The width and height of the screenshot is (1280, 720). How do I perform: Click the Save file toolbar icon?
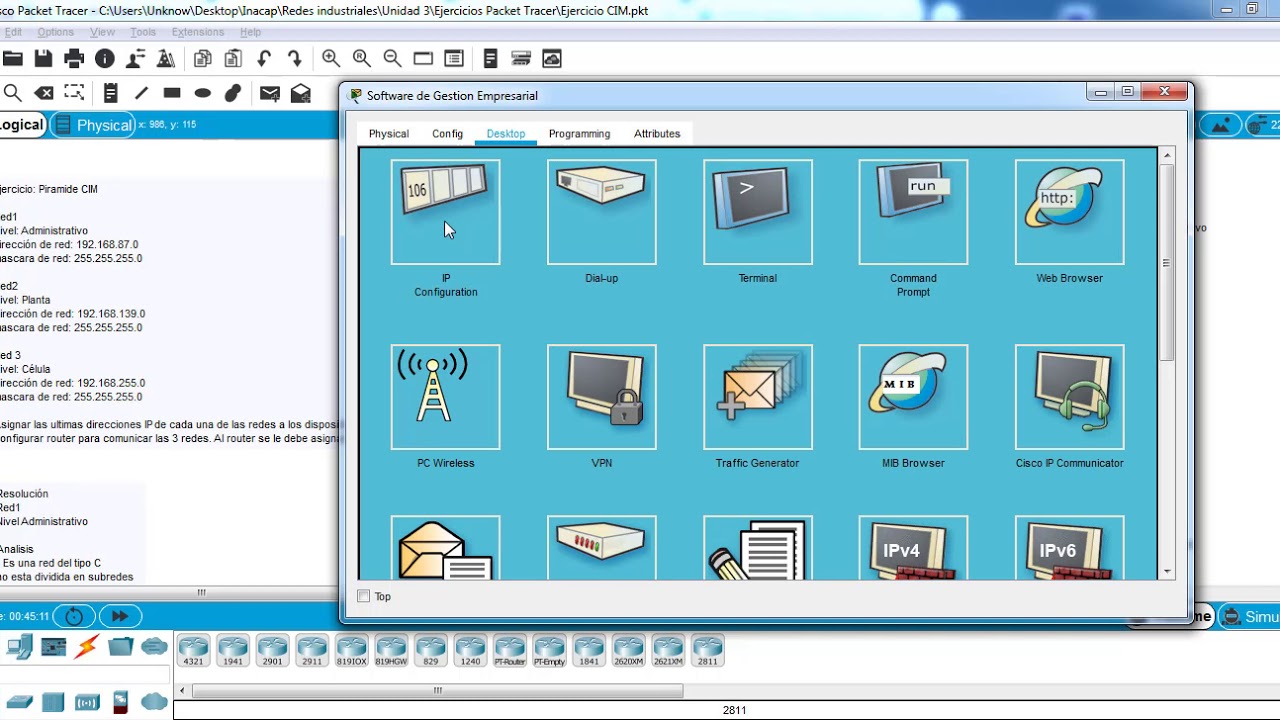pyautogui.click(x=43, y=59)
